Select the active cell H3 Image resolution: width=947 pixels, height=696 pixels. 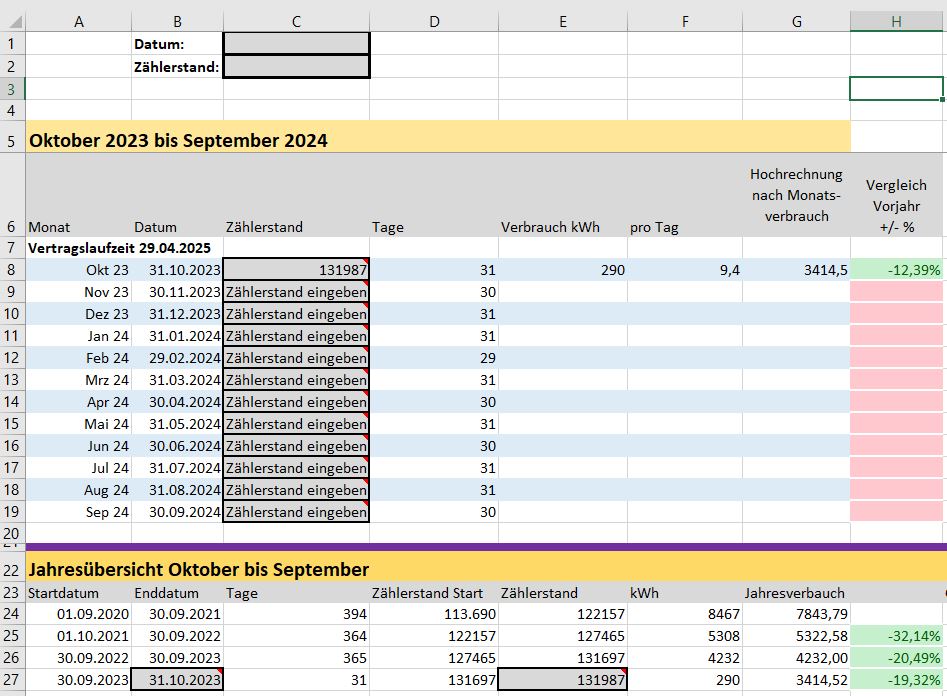[x=896, y=89]
